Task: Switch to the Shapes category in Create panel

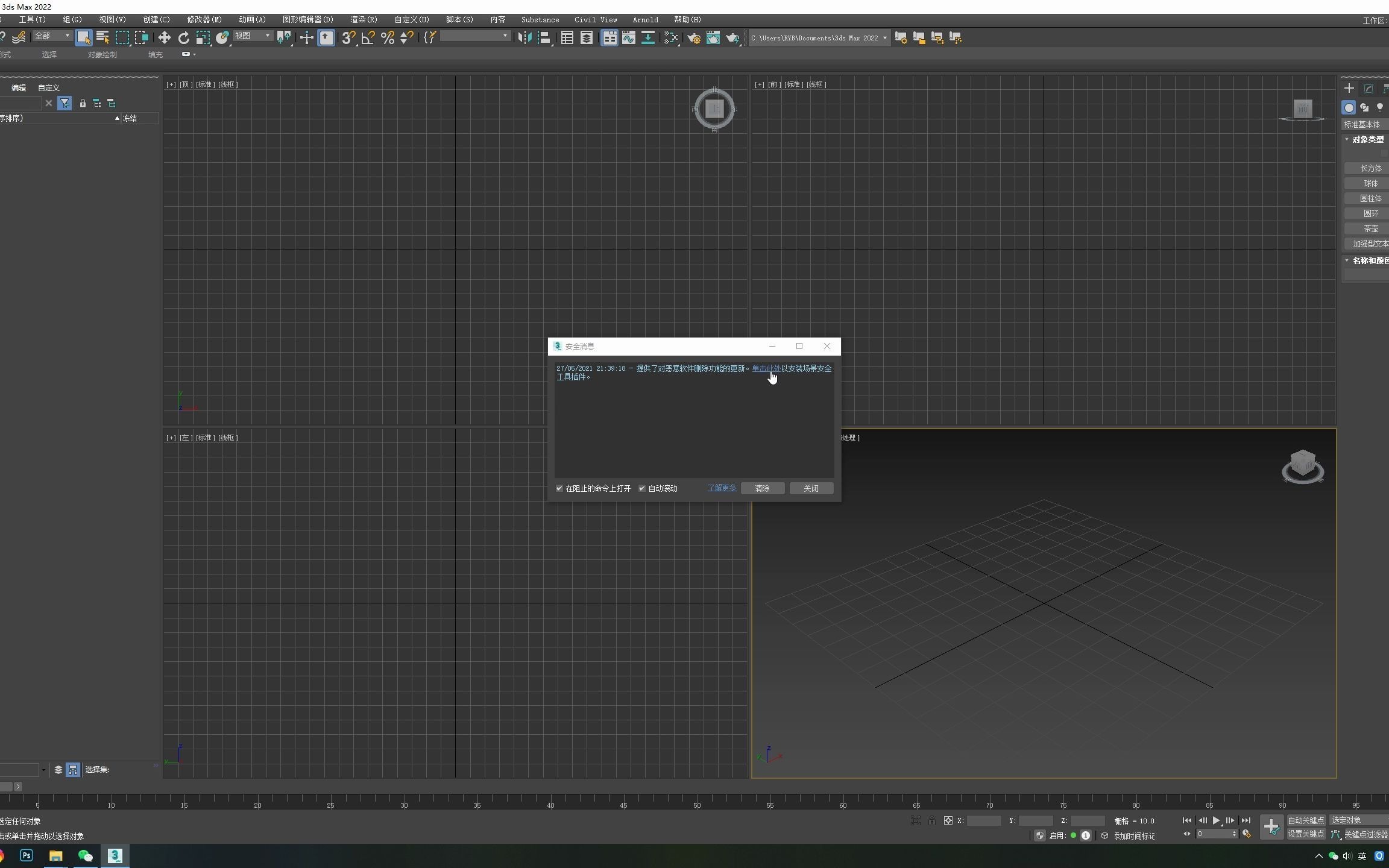Action: tap(1364, 107)
